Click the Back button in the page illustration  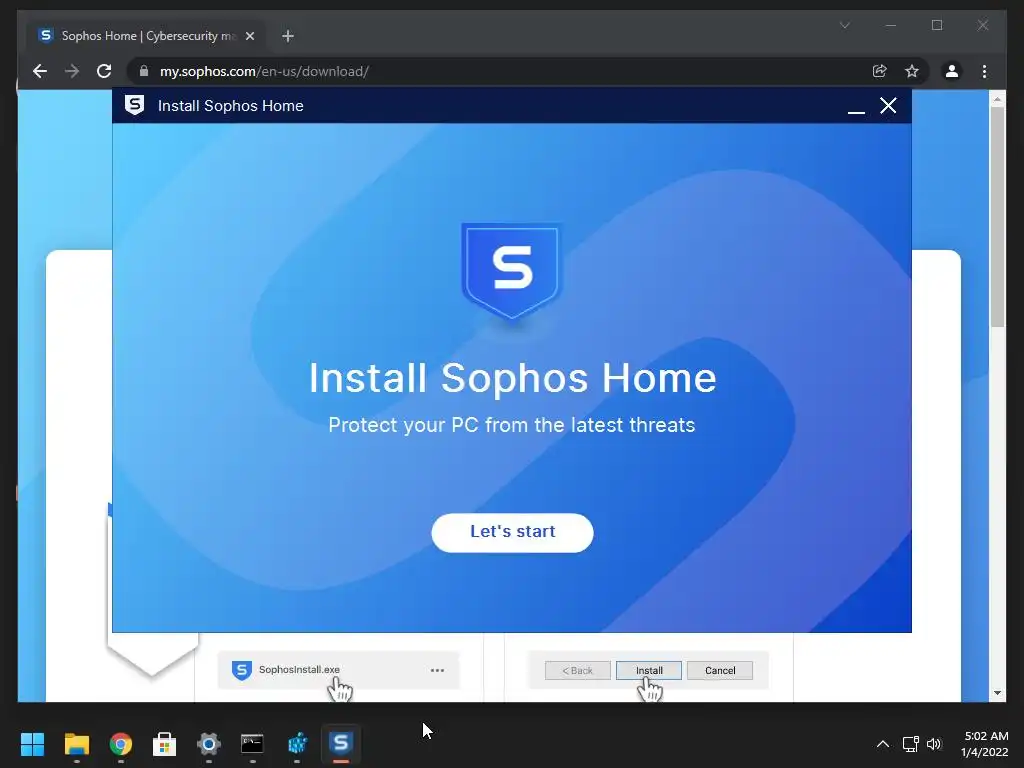[577, 671]
